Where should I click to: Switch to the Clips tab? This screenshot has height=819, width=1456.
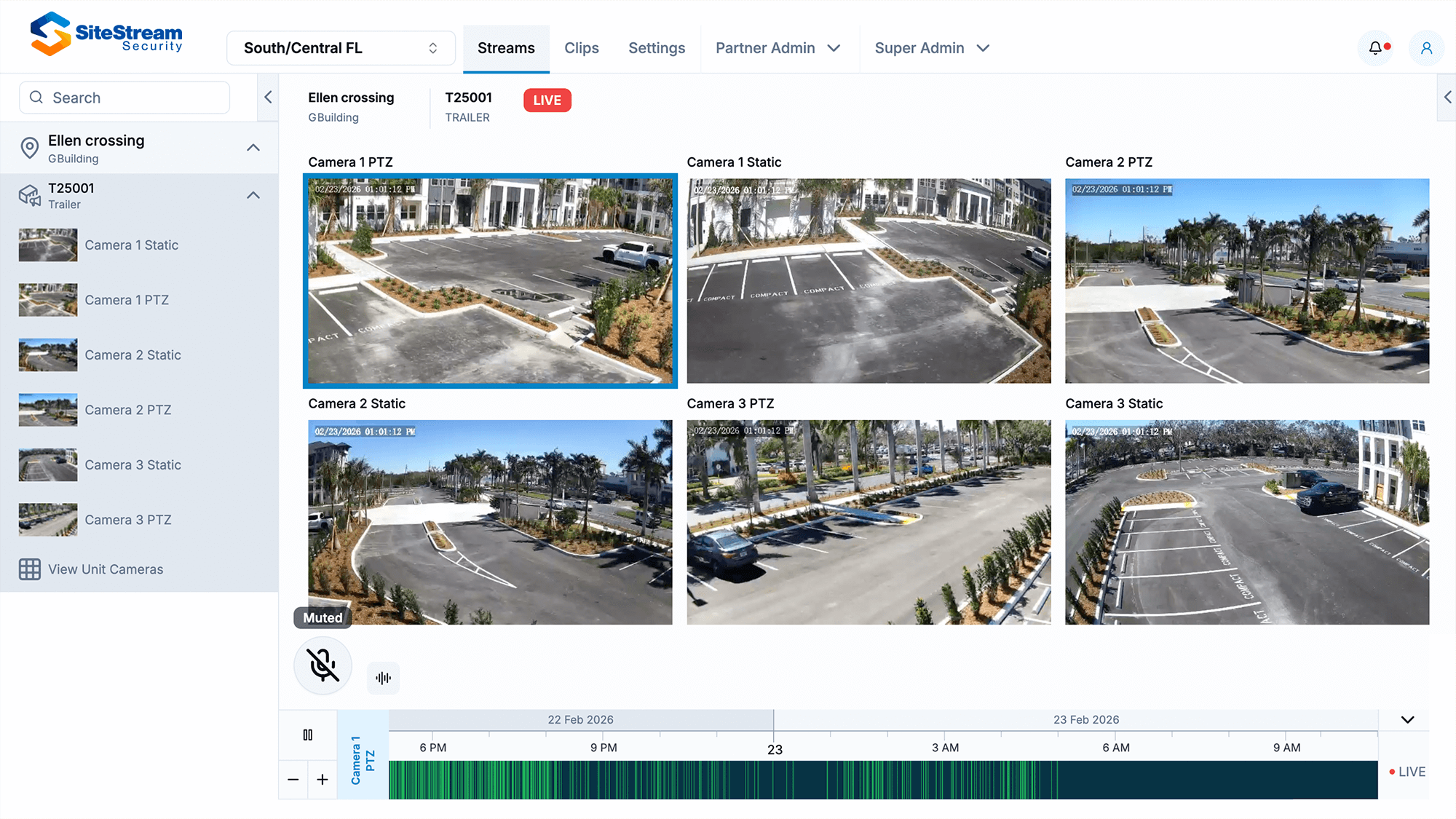click(582, 47)
